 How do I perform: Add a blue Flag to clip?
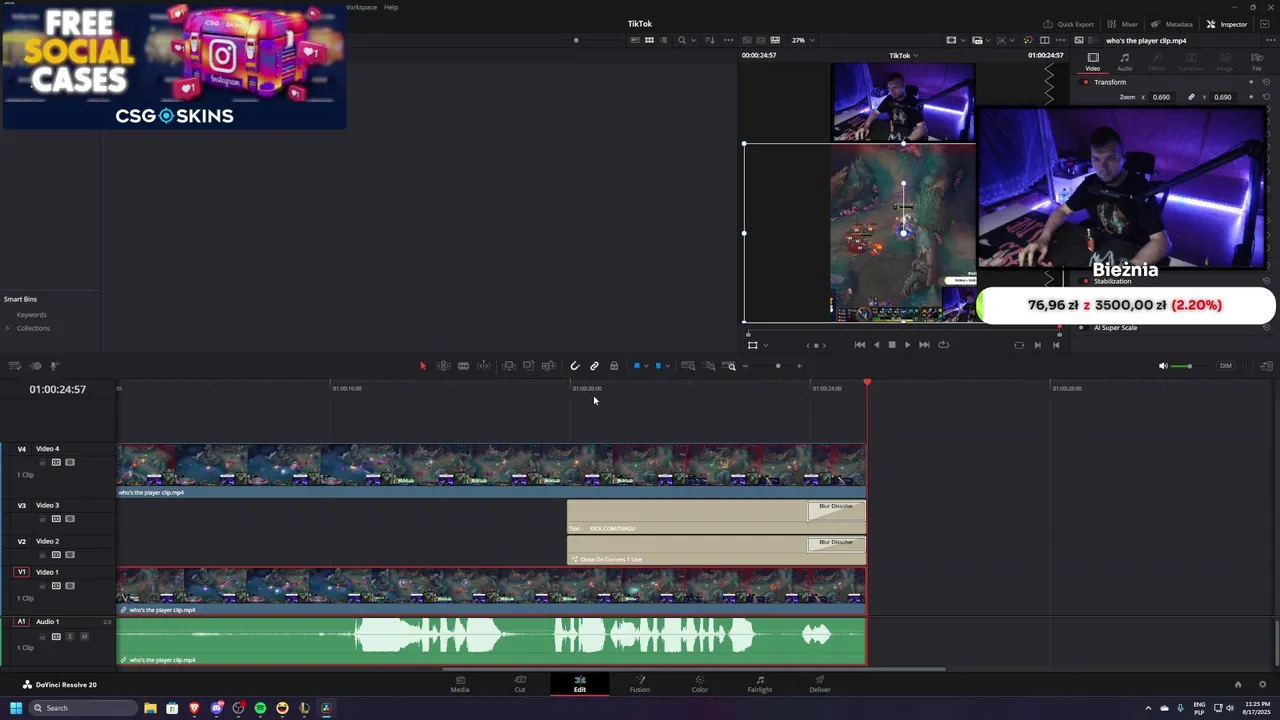coord(637,366)
